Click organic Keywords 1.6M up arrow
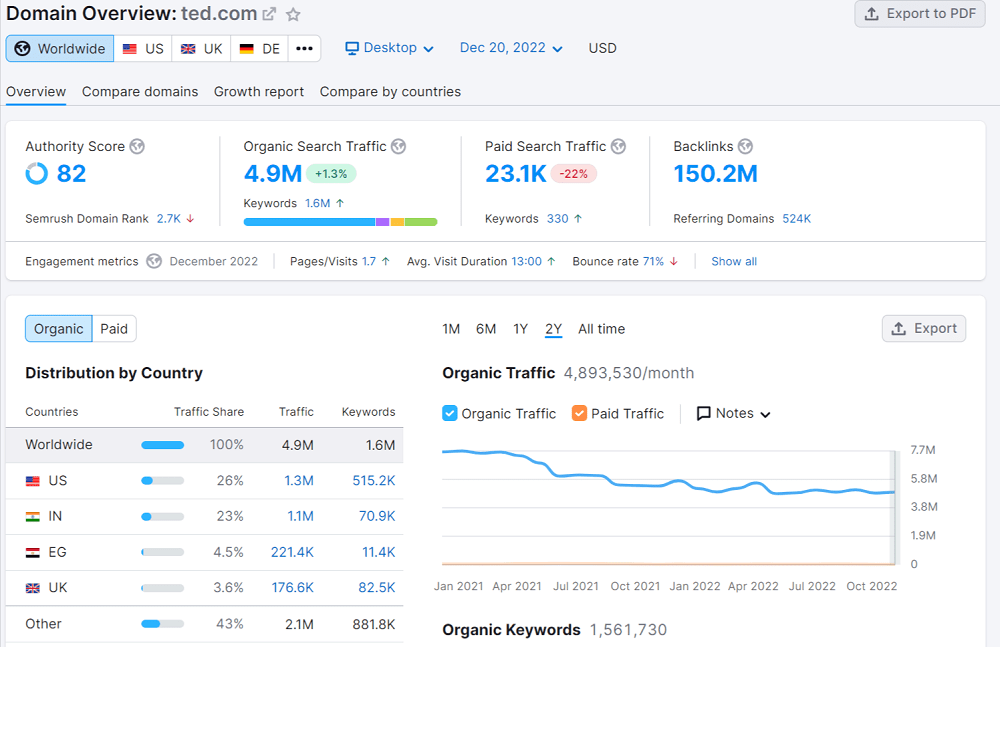The height and width of the screenshot is (750, 1000). 340,203
